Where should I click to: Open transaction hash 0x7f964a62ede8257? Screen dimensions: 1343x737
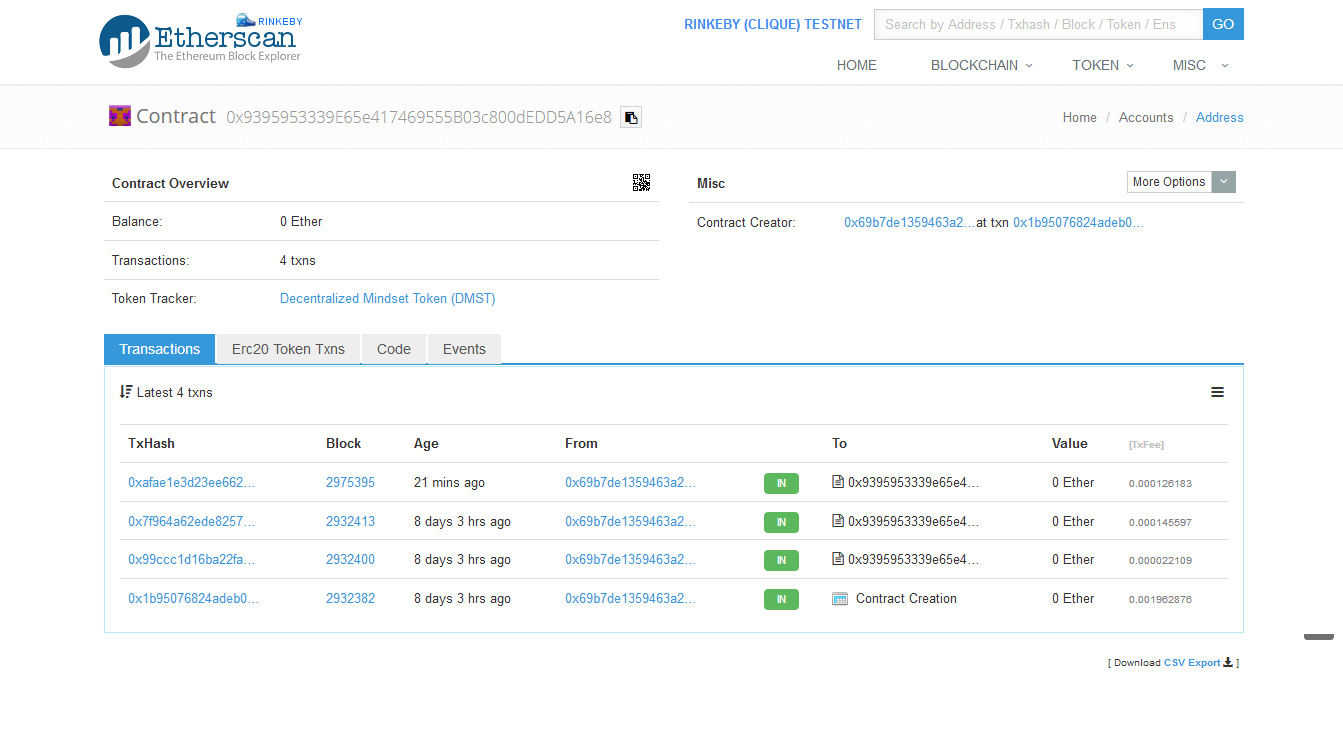(192, 521)
